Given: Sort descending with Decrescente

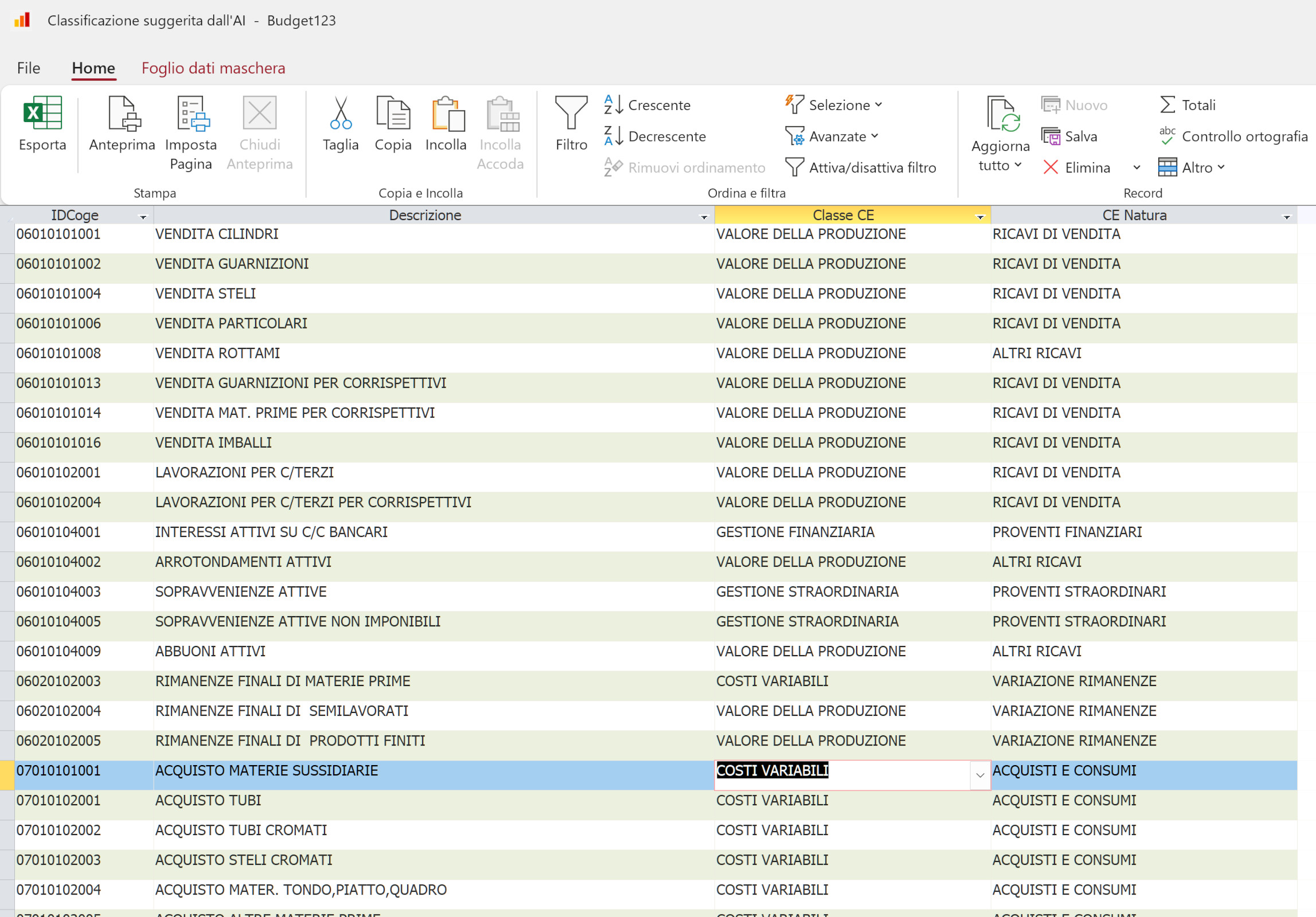Looking at the screenshot, I should [655, 136].
